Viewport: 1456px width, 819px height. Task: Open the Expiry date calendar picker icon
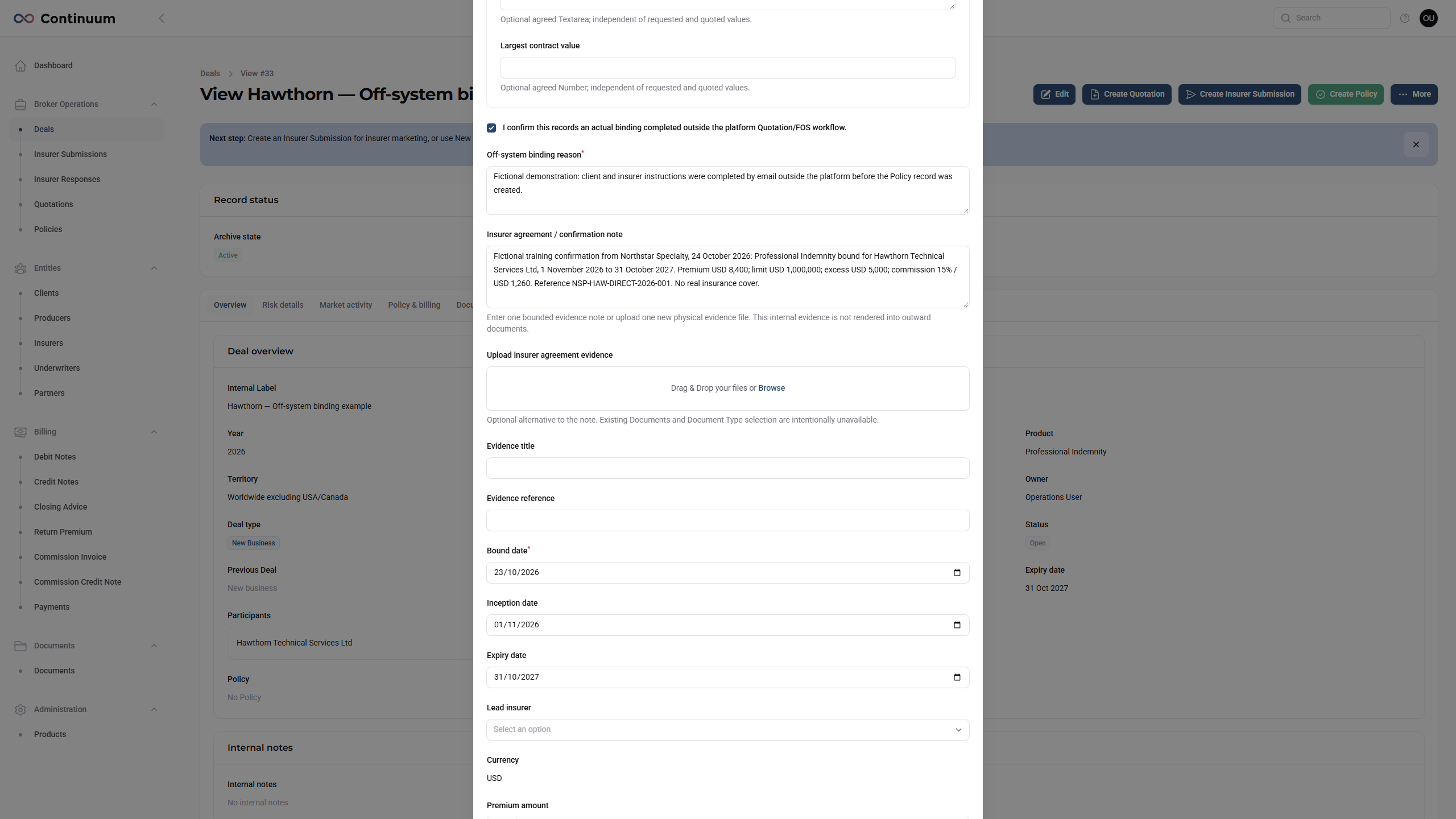[x=957, y=677]
